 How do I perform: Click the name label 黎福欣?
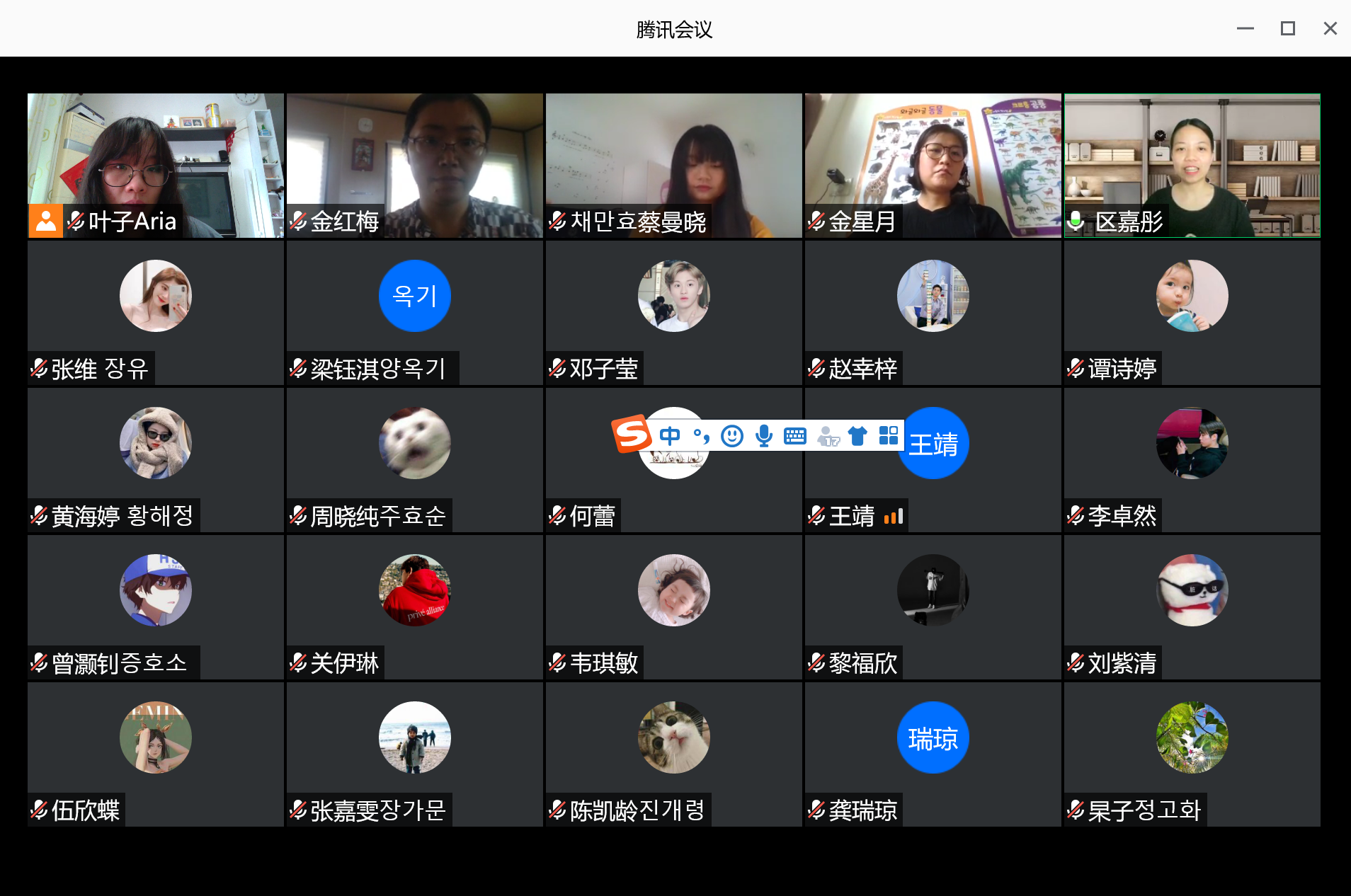coord(863,663)
